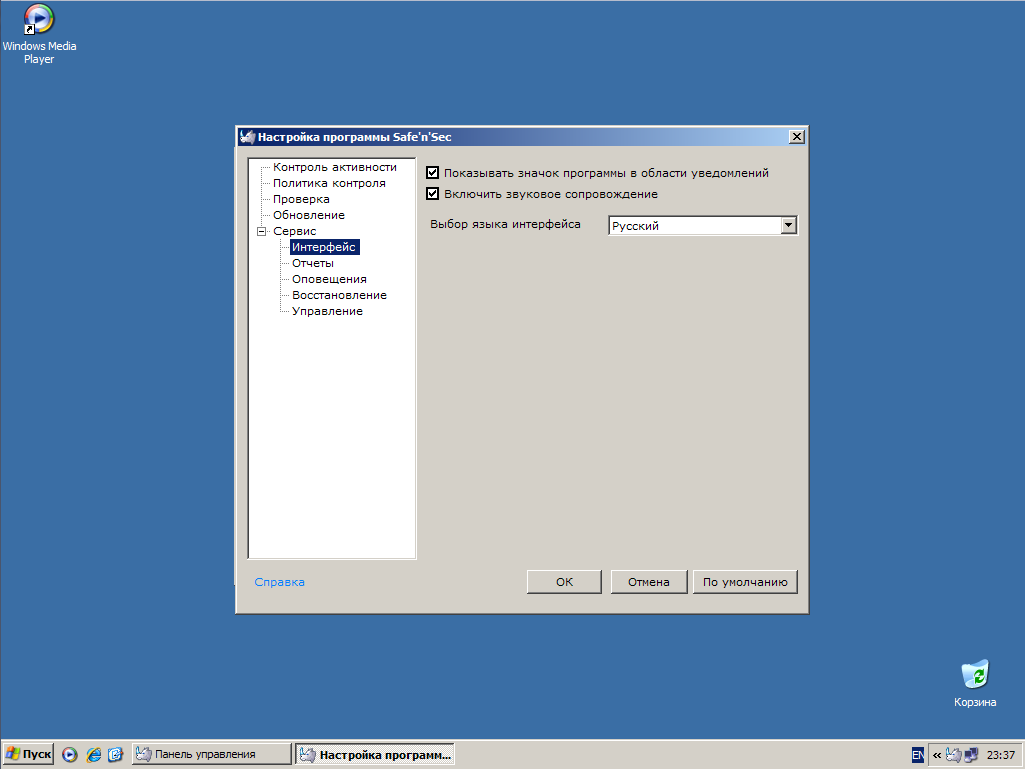Open the Корзина recycle bin icon
Screen dimensions: 1025x769
[x=975, y=683]
